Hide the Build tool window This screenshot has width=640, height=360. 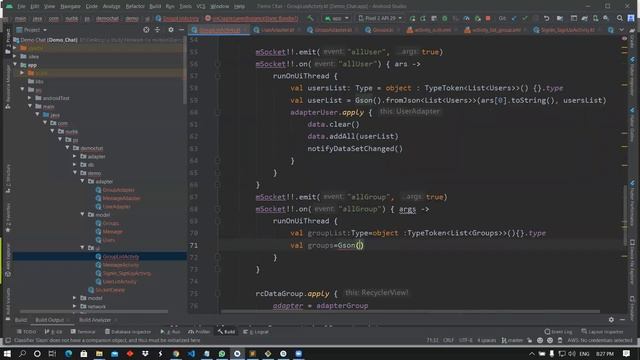[622, 320]
